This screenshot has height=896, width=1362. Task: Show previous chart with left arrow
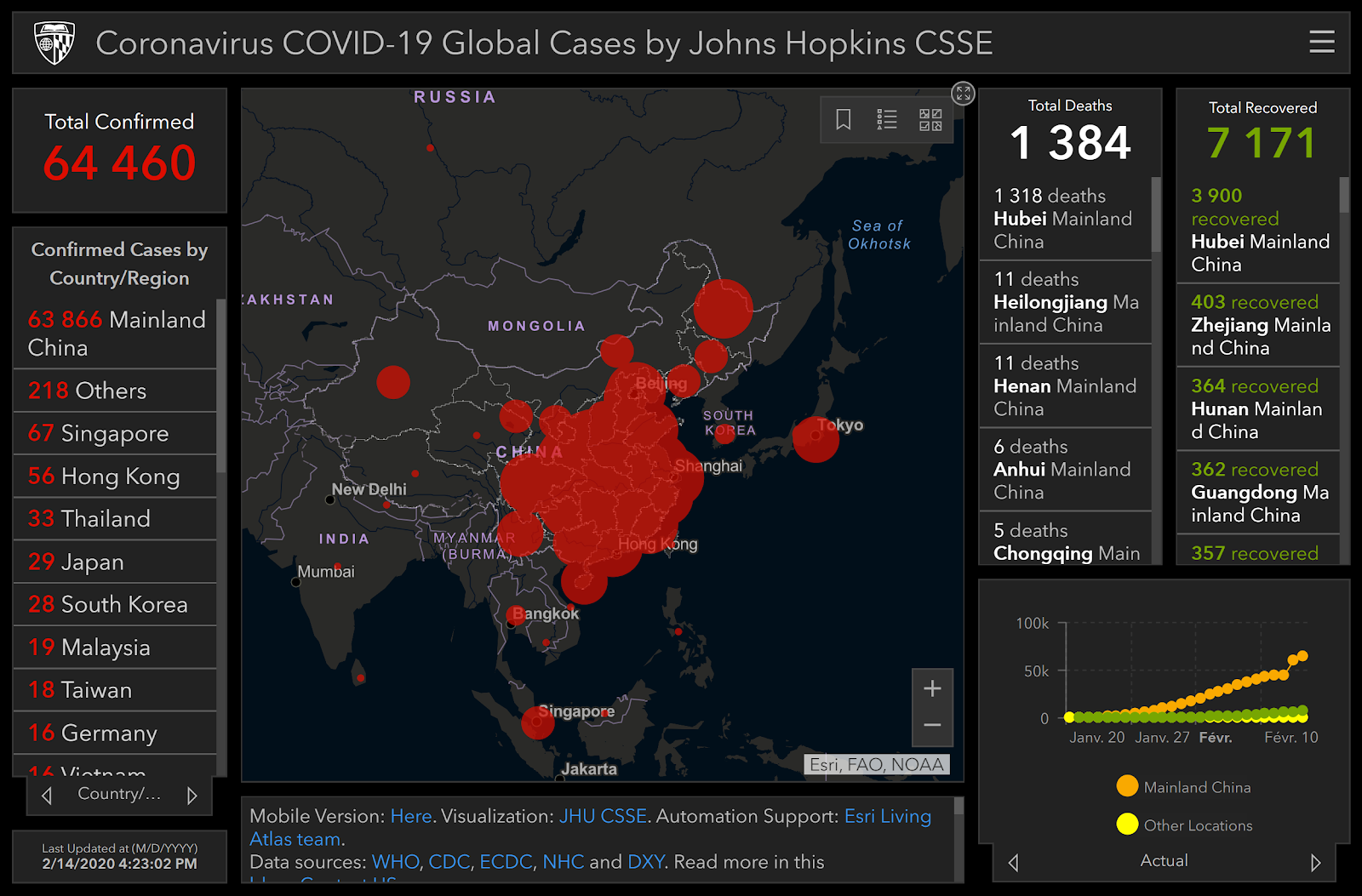pos(1013,863)
